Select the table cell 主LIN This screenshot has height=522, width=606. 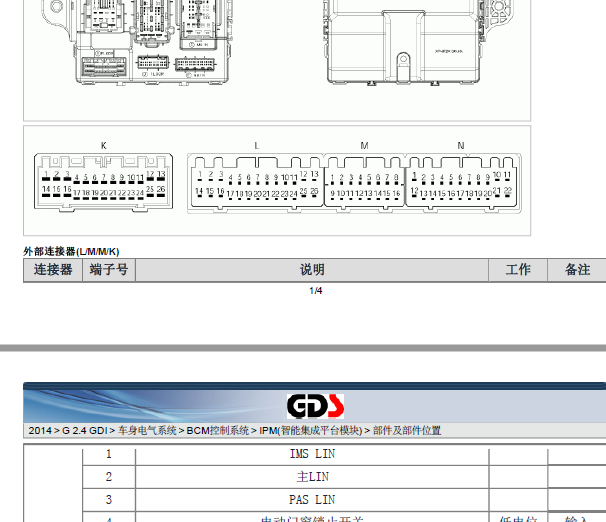[x=313, y=477]
